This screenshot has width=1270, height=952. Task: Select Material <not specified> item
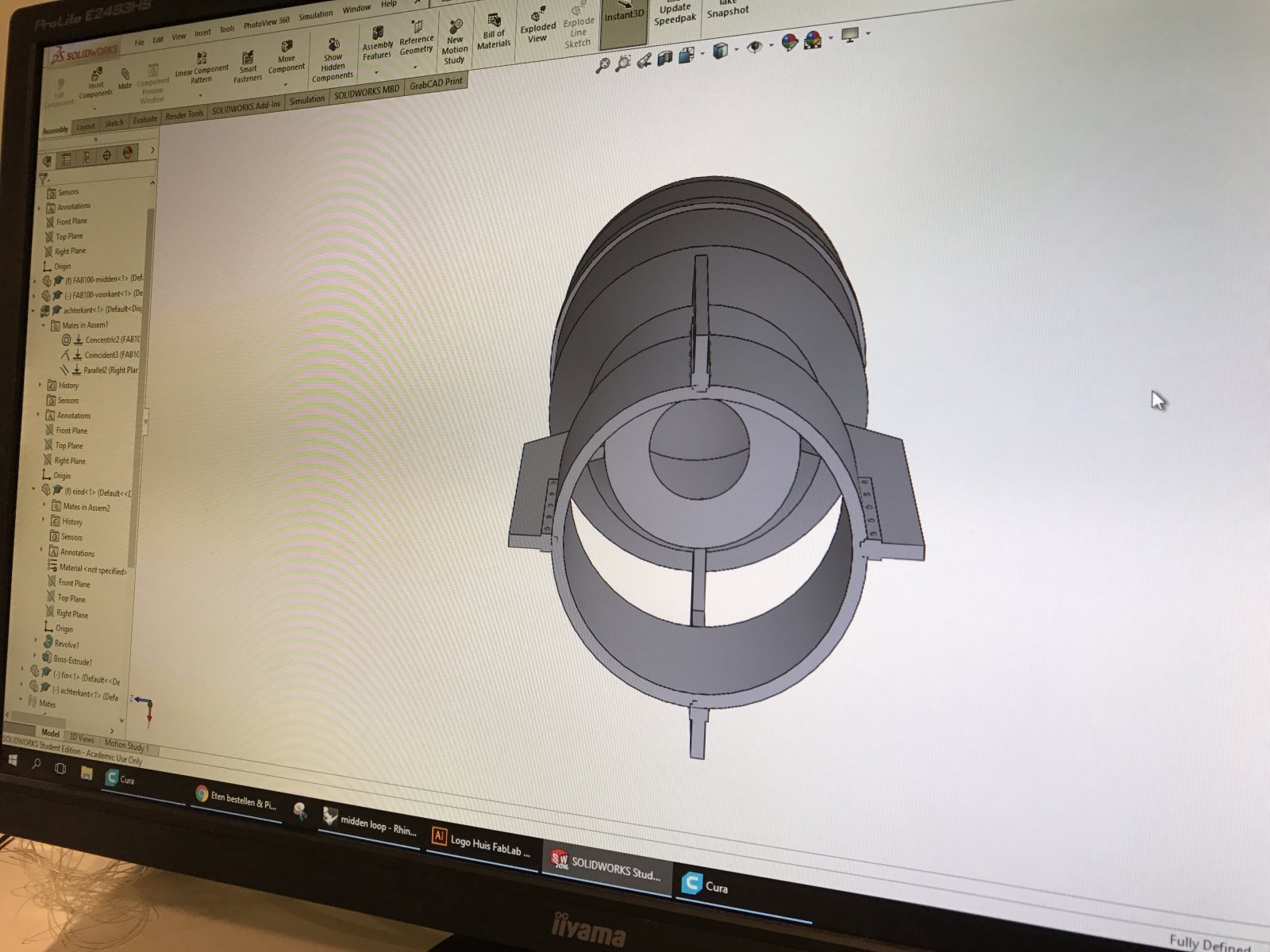87,568
